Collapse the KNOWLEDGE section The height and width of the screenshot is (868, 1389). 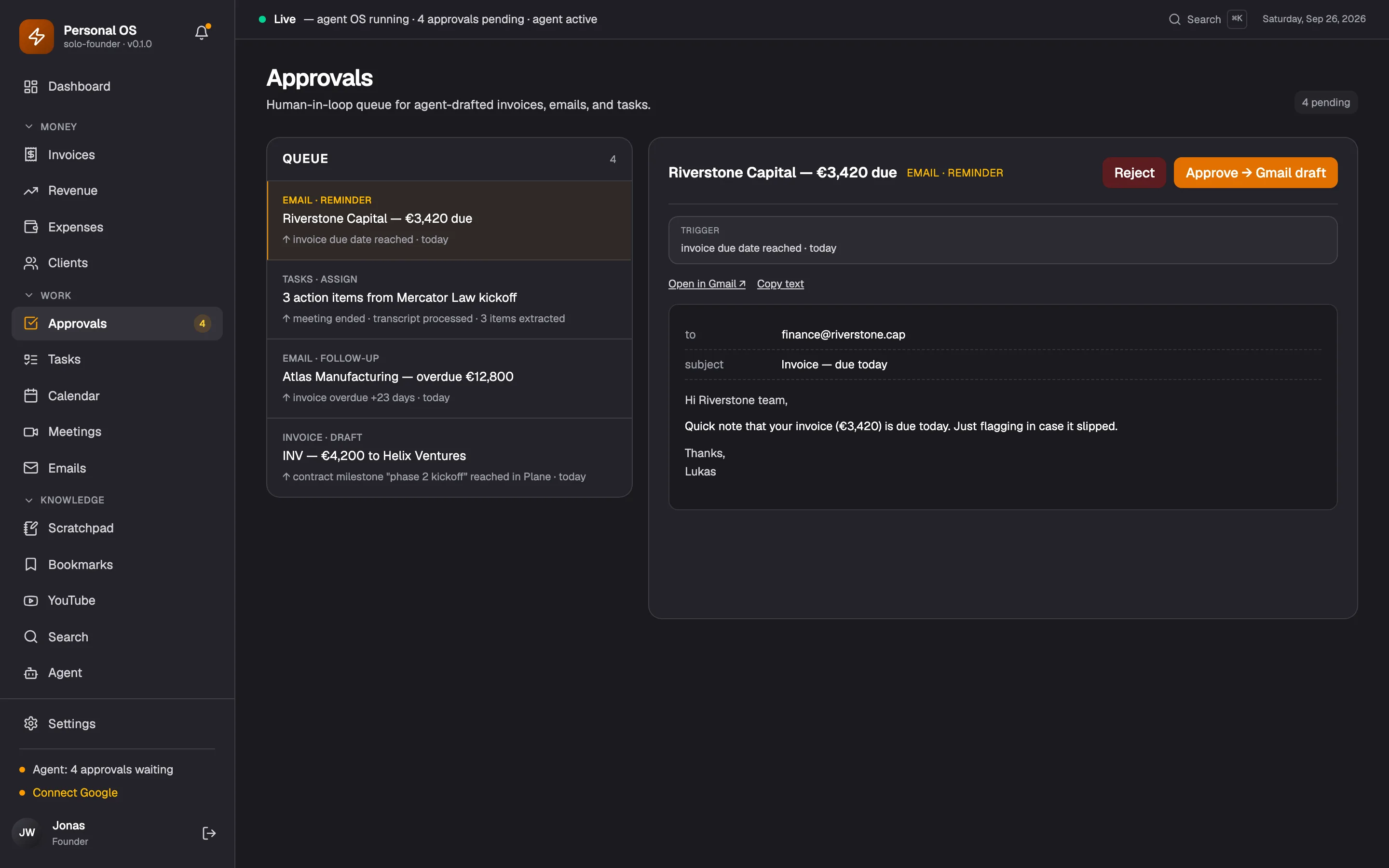(x=64, y=500)
